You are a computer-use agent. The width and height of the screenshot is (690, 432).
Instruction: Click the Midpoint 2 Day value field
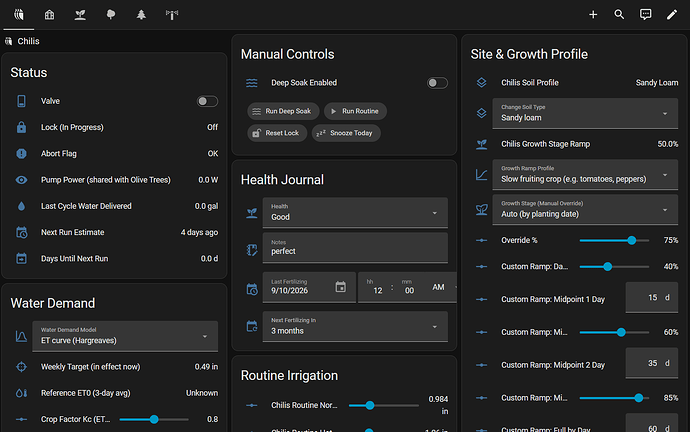(652, 363)
